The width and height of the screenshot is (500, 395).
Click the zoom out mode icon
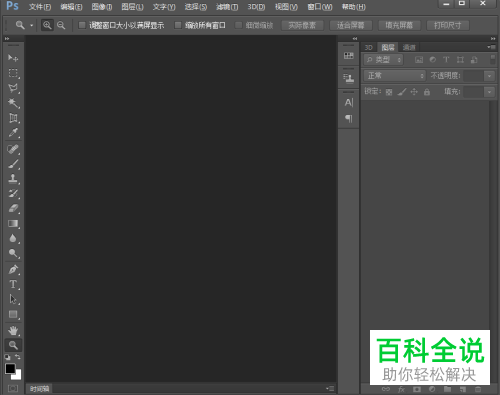[x=61, y=25]
